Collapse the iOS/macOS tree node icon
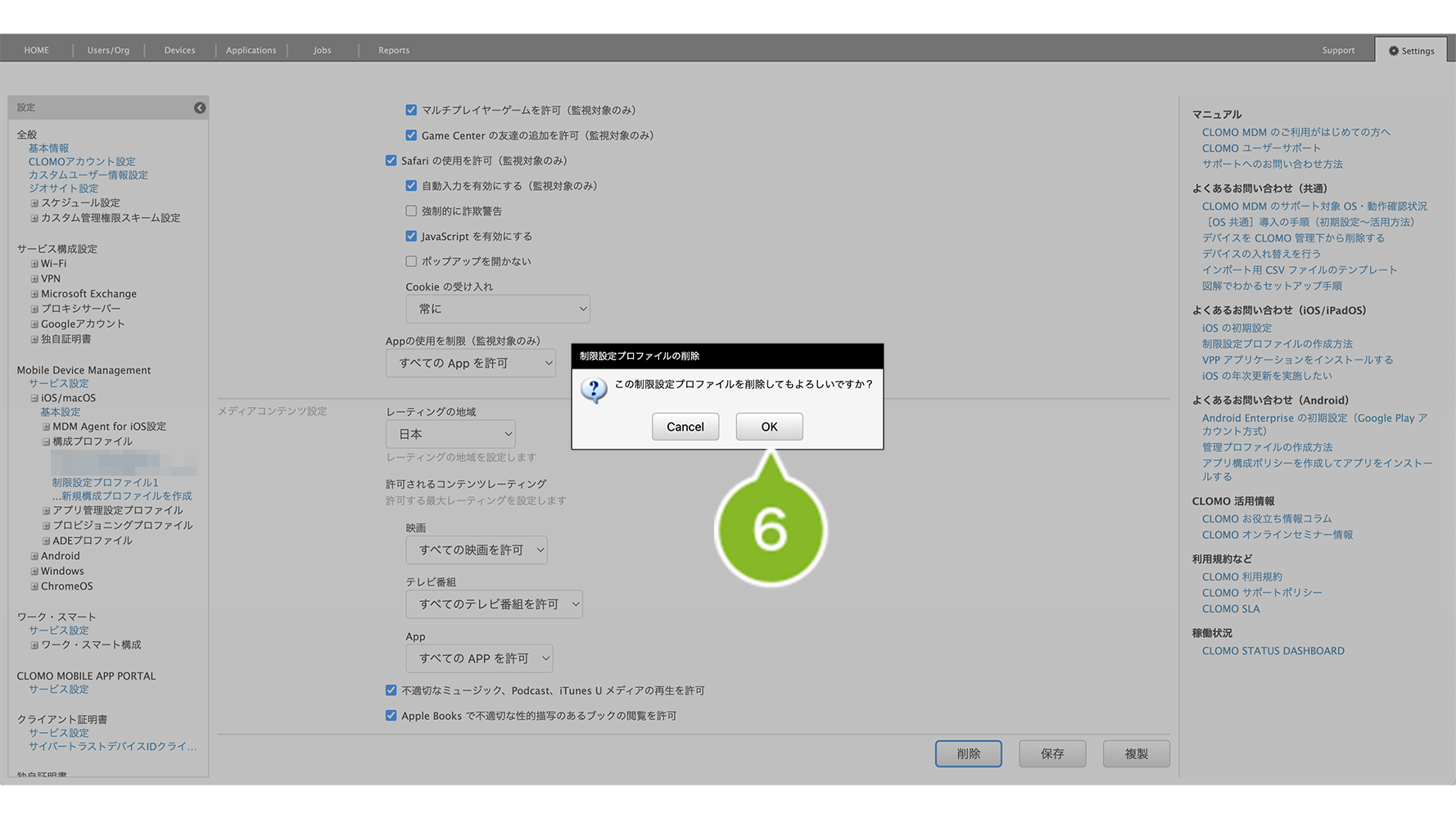This screenshot has height=819, width=1456. pos(34,398)
